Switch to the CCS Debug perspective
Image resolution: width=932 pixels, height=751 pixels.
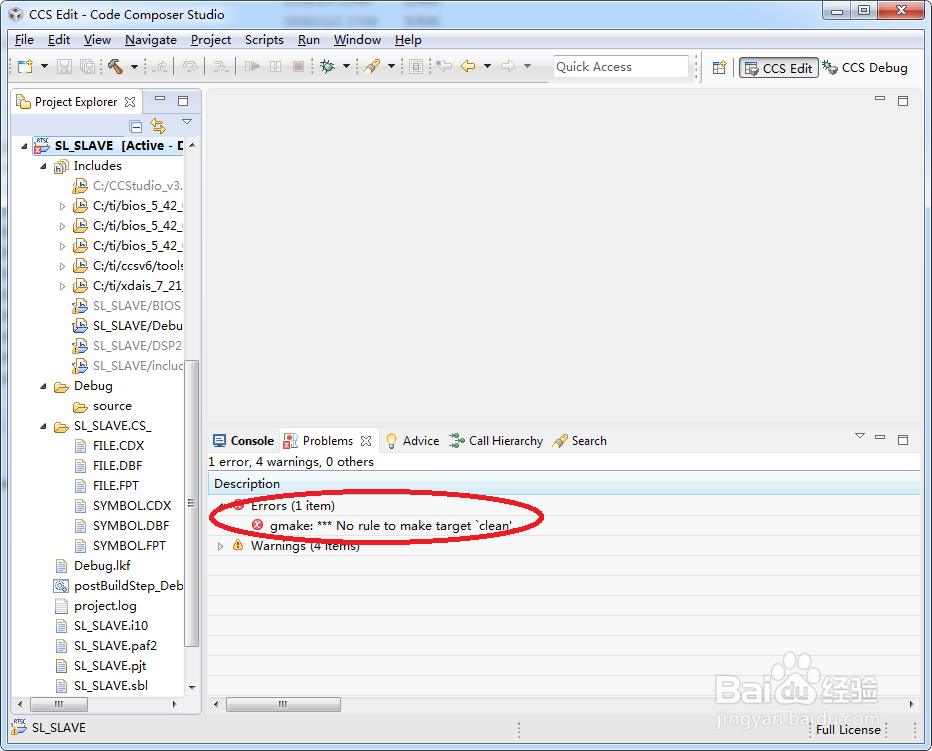point(865,68)
